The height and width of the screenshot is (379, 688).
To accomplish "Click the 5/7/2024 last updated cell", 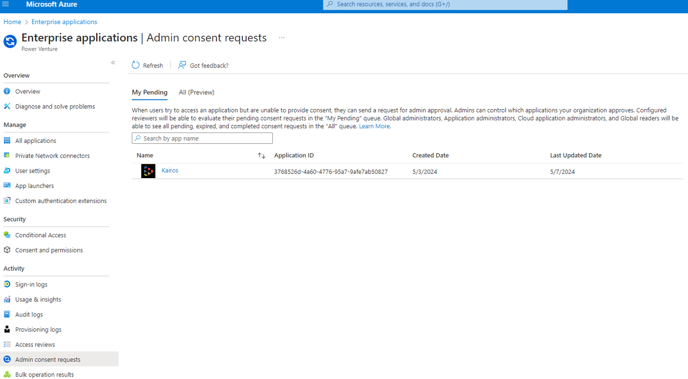I will 563,172.
